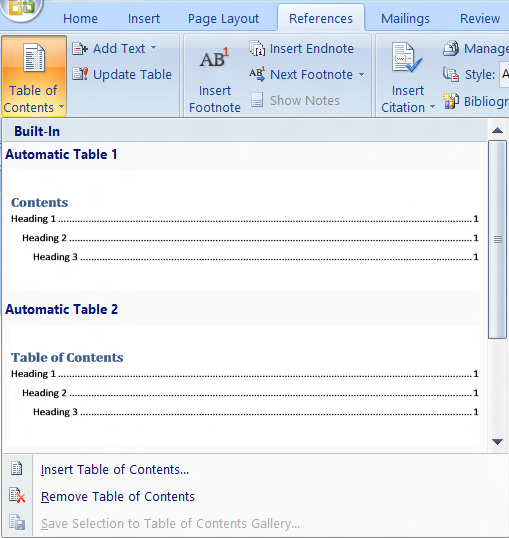Go to the Mailings tab
Image resolution: width=509 pixels, height=538 pixels.
[405, 19]
